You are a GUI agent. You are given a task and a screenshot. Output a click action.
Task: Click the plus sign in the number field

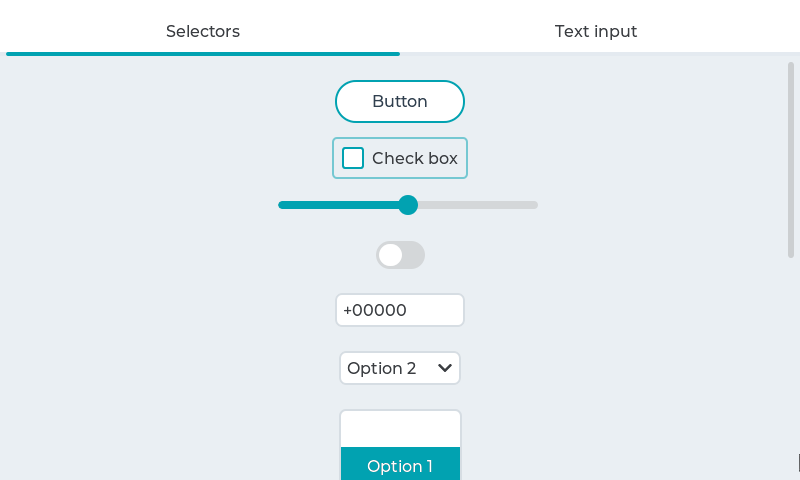tap(347, 310)
